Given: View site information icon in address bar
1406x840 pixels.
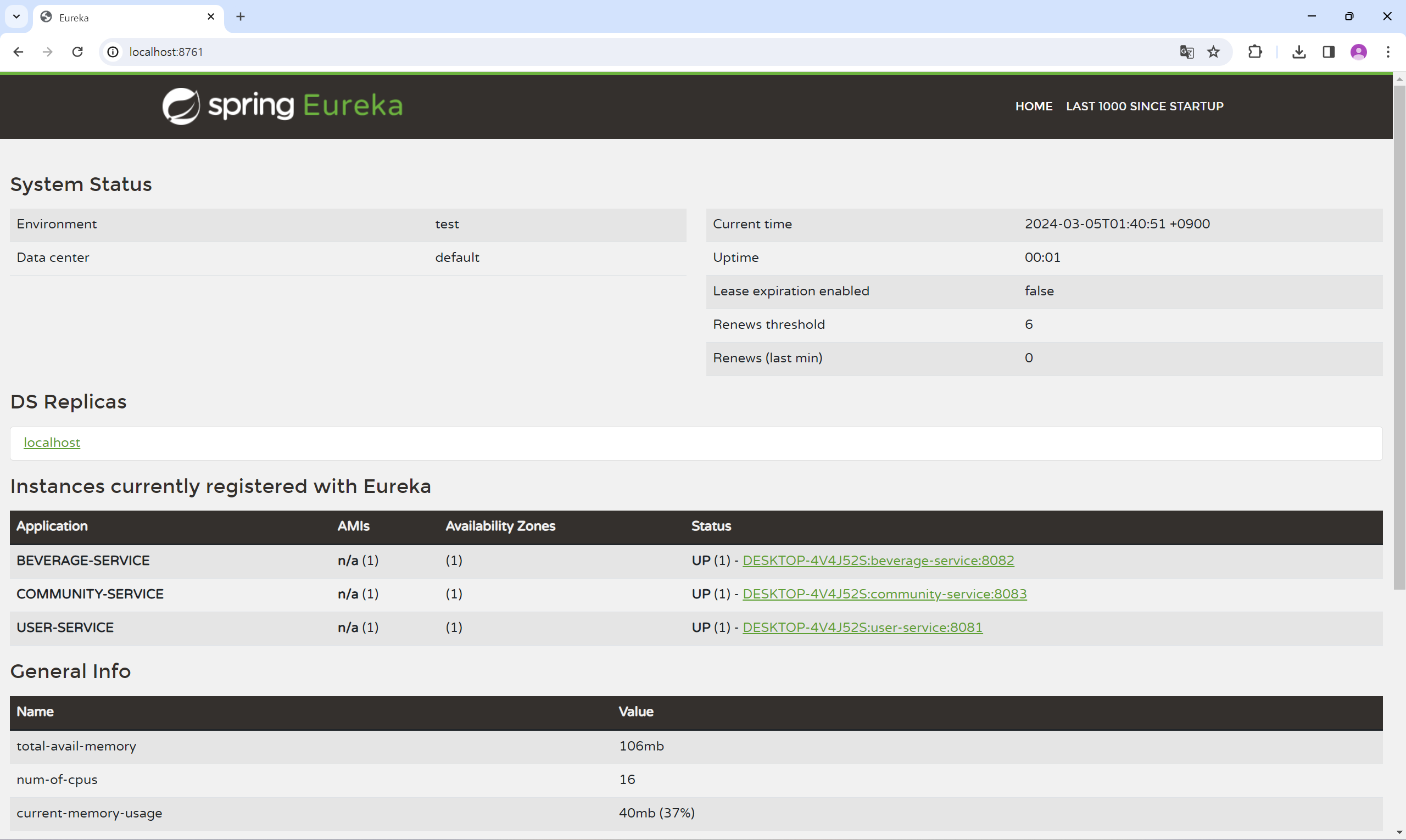Looking at the screenshot, I should 113,52.
